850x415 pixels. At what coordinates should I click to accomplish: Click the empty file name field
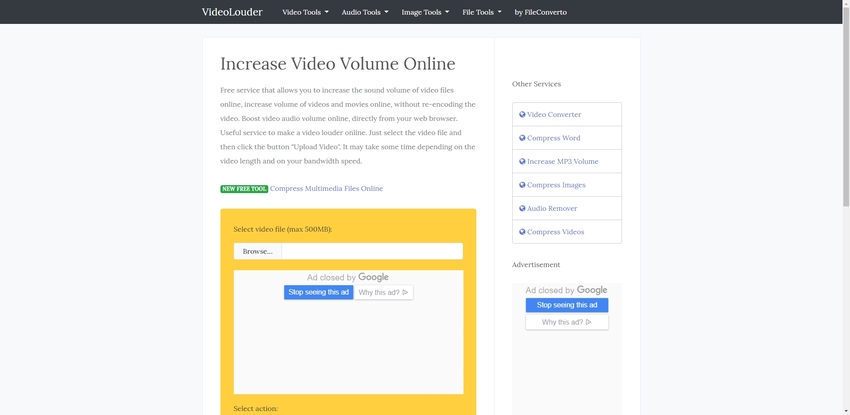click(x=372, y=251)
